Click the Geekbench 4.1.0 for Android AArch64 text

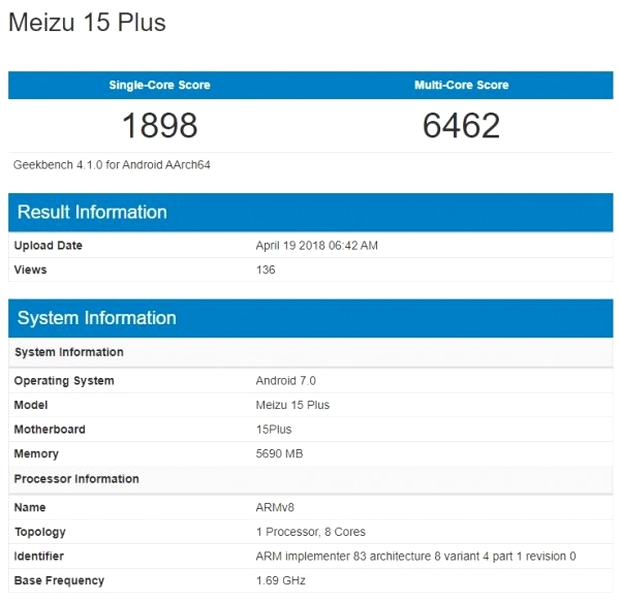112,165
